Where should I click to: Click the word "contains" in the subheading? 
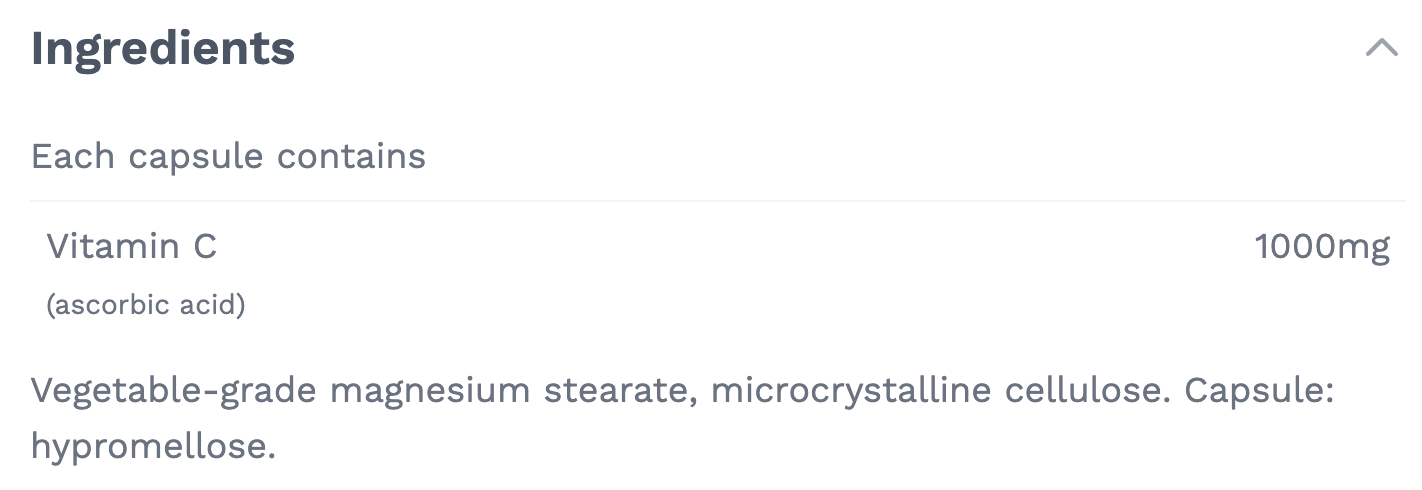(x=351, y=156)
